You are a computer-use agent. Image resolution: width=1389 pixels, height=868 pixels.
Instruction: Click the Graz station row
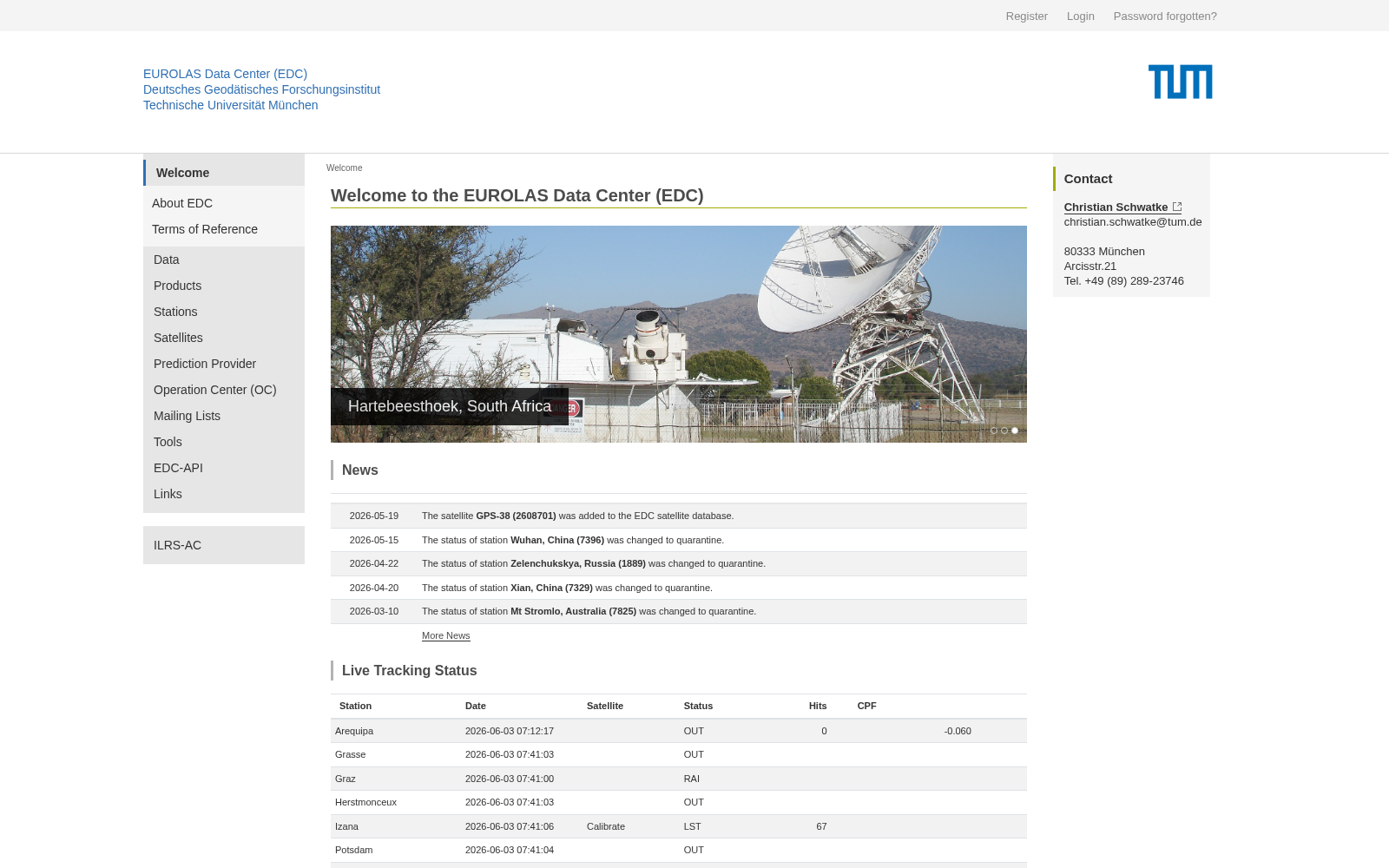(679, 779)
